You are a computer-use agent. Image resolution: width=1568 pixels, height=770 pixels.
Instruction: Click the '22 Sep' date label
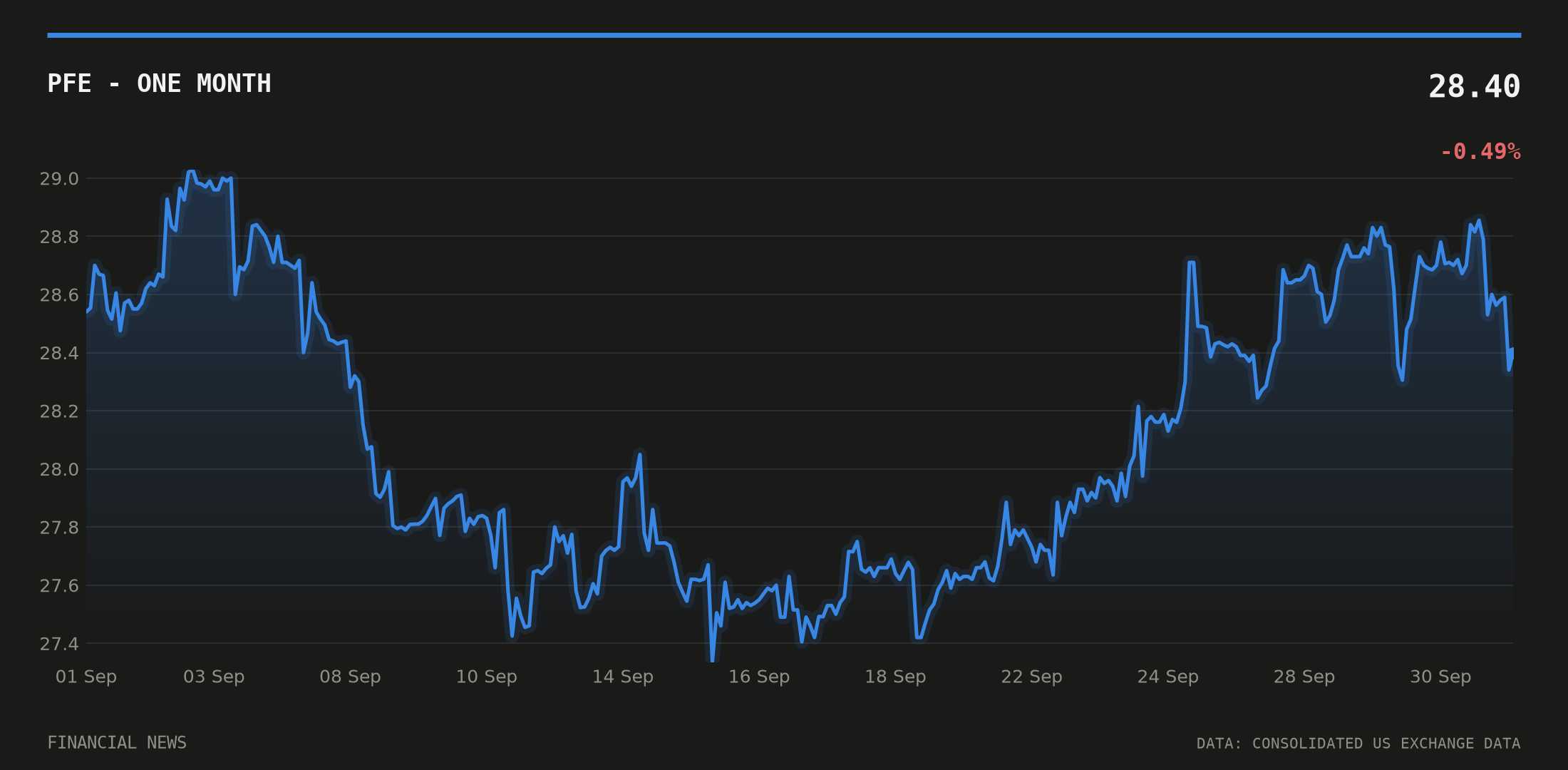1031,677
